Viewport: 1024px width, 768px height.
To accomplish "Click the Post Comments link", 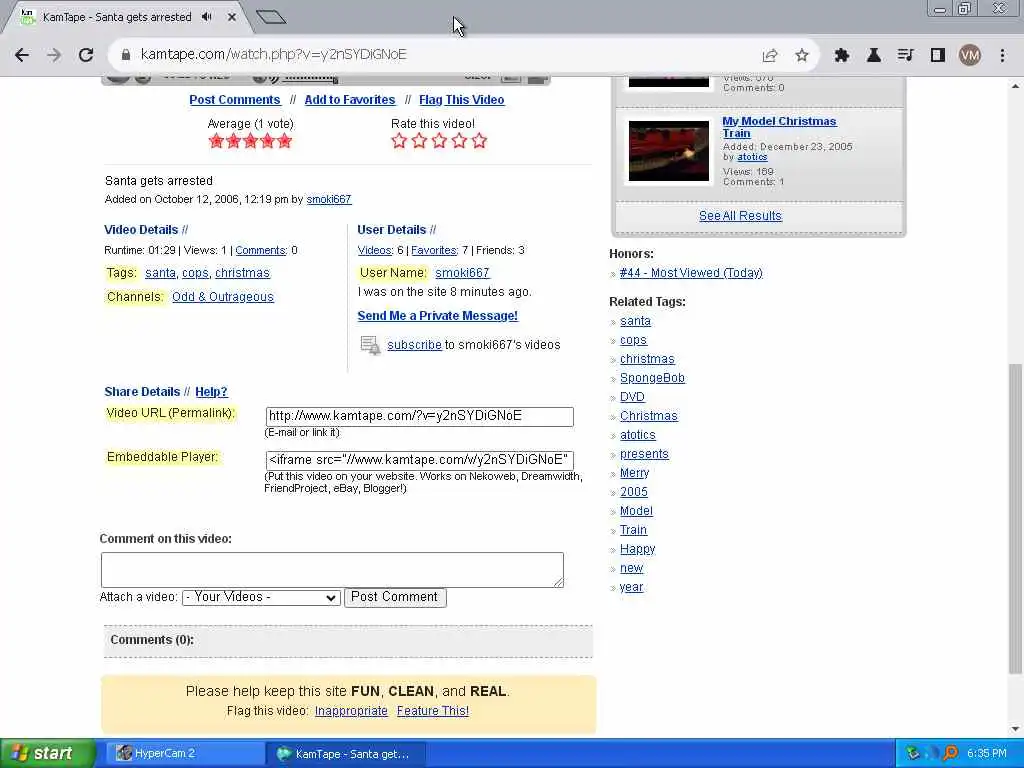I will [x=234, y=100].
